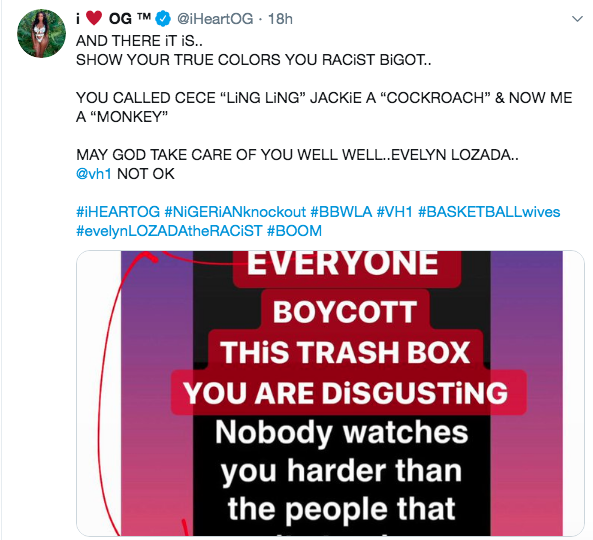
Task: Open the #BBWLA hashtag
Action: tap(341, 212)
